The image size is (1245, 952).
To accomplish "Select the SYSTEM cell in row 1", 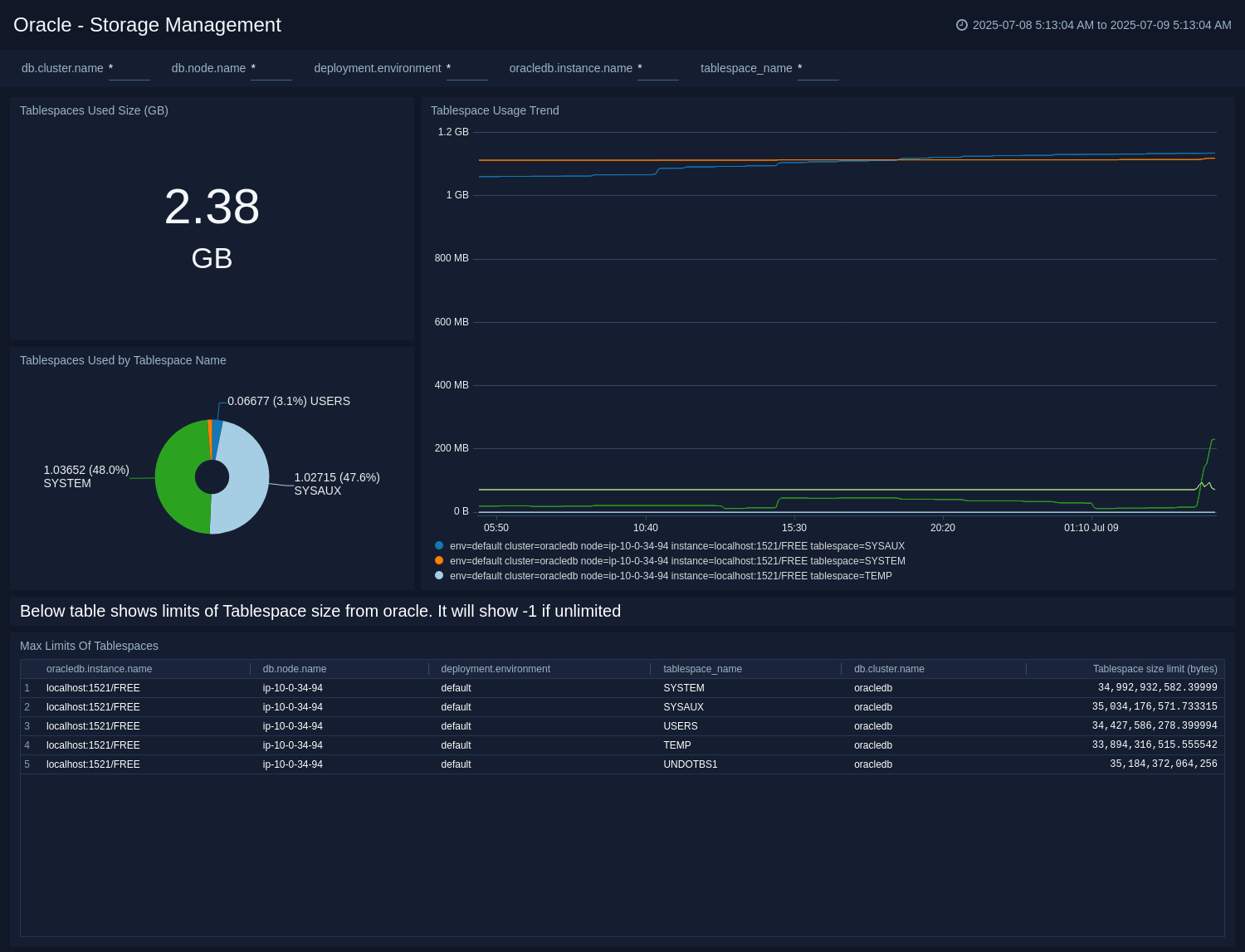I will click(x=684, y=688).
